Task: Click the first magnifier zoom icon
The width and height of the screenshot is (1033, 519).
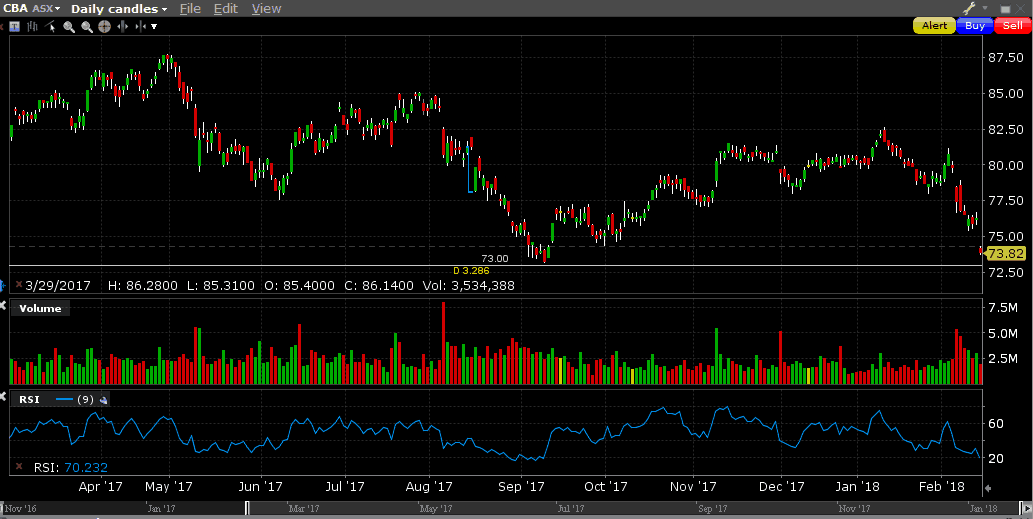Action: click(69, 27)
